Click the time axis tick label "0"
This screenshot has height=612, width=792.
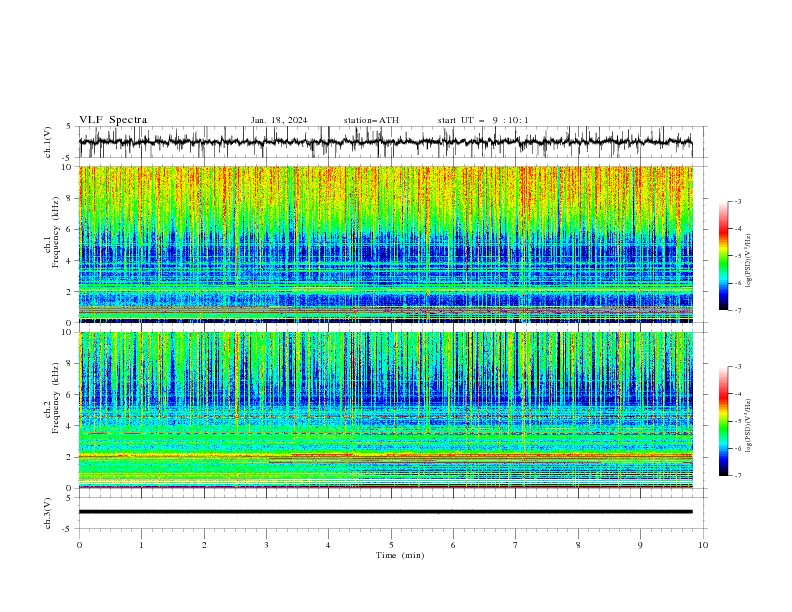click(79, 545)
